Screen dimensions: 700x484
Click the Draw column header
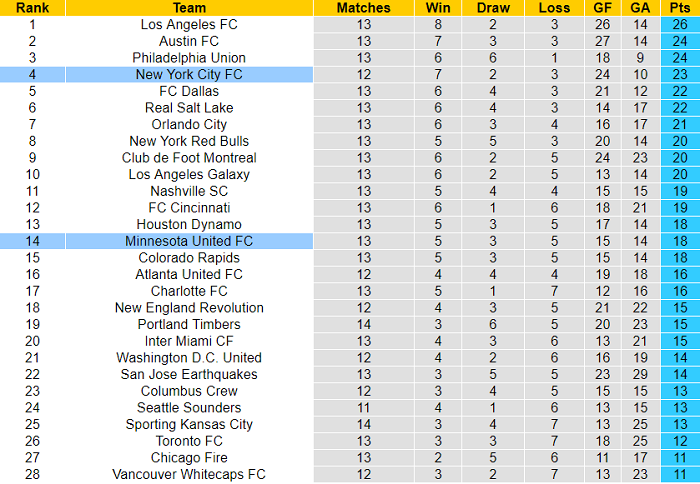point(493,8)
